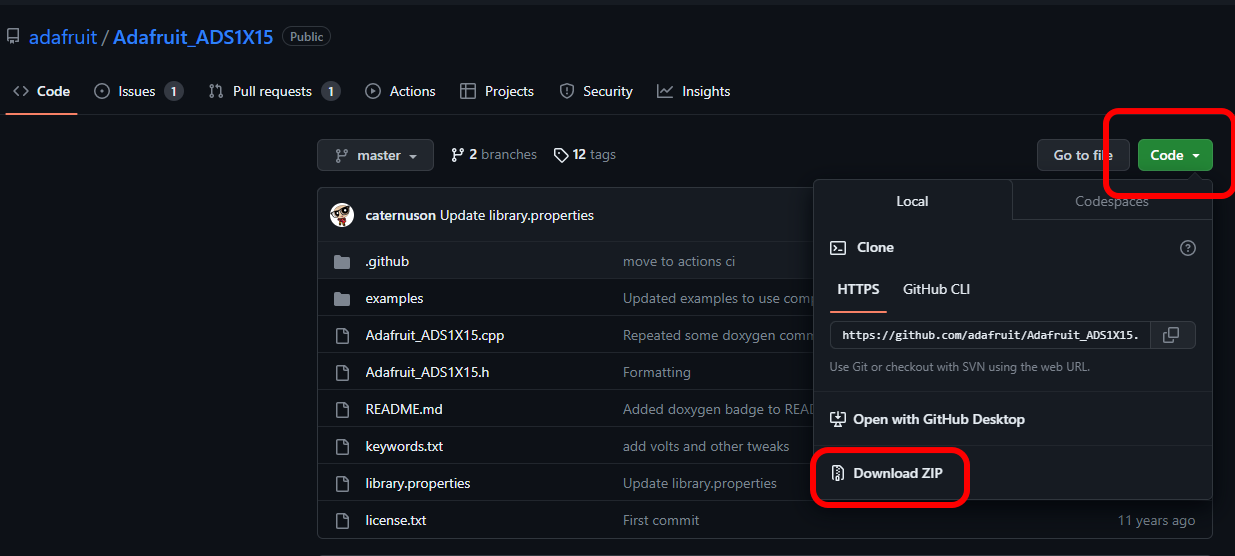Click the Issues circle-dot icon
The height and width of the screenshot is (556, 1235).
pos(102,91)
